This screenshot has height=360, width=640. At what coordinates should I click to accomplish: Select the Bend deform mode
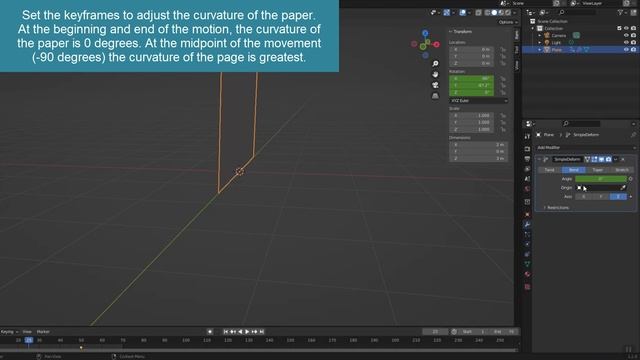tap(573, 170)
